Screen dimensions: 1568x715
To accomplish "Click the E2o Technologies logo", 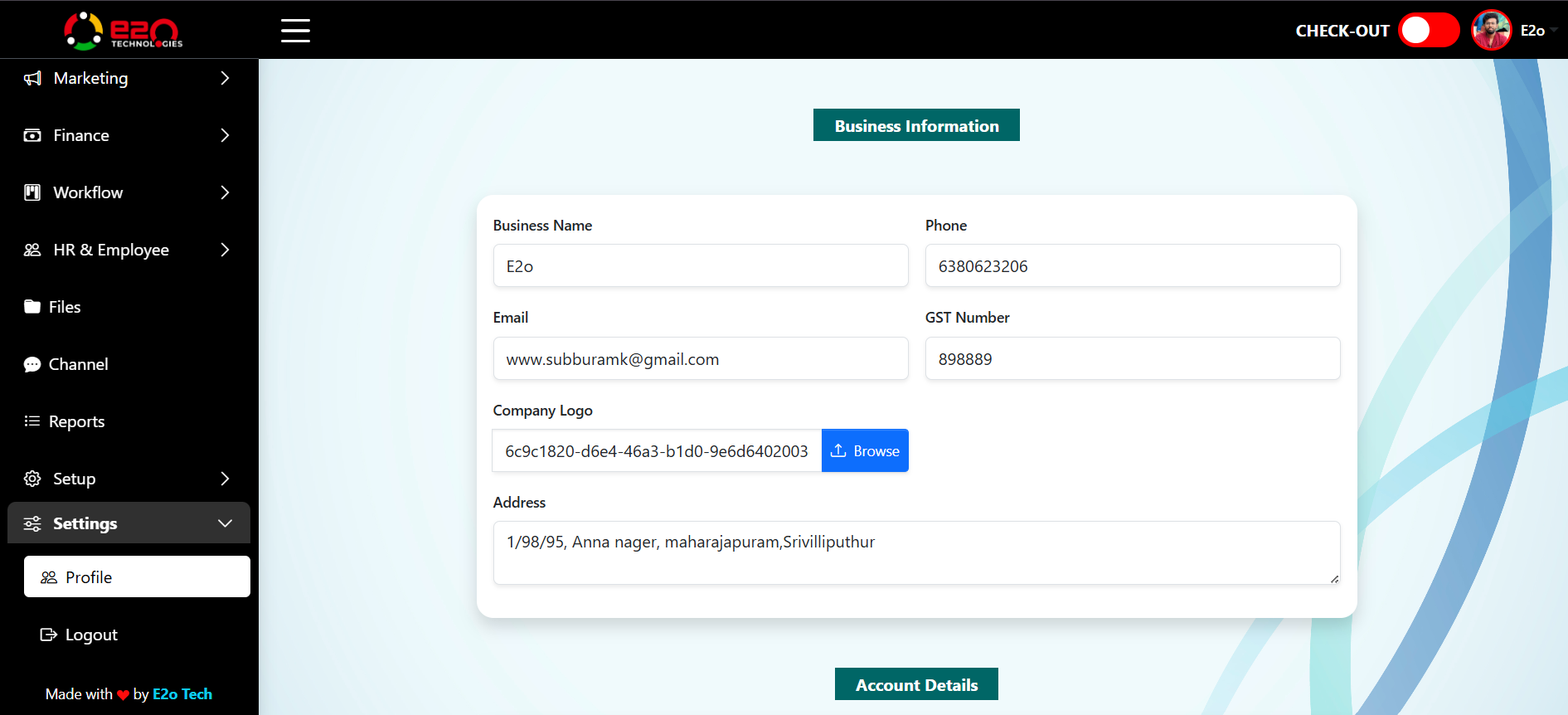I will [x=124, y=31].
